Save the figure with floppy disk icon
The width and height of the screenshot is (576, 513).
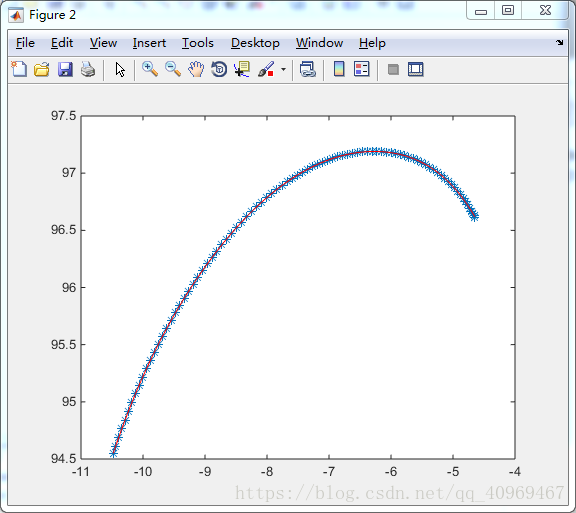click(65, 69)
